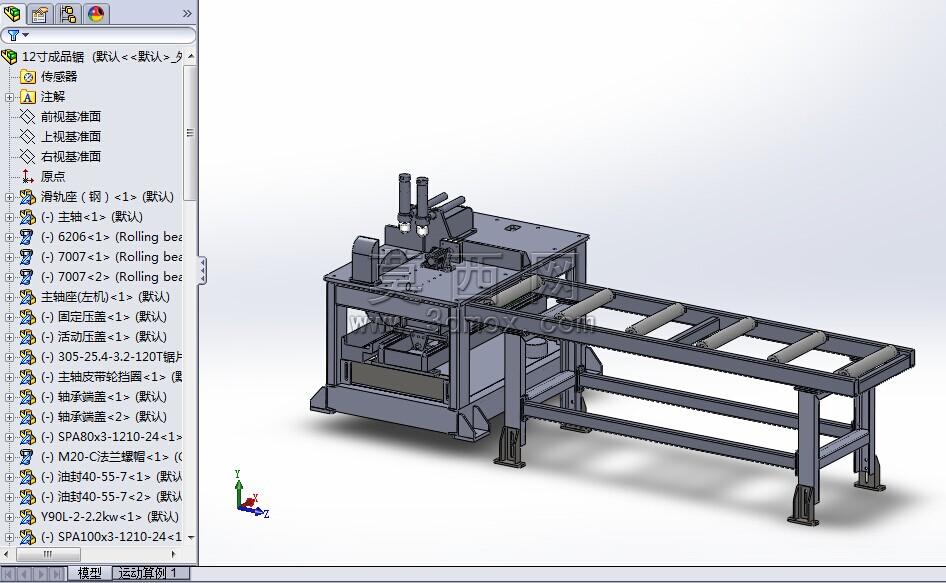
Task: Open the FeatureManager design tree tab
Action: click(12, 13)
